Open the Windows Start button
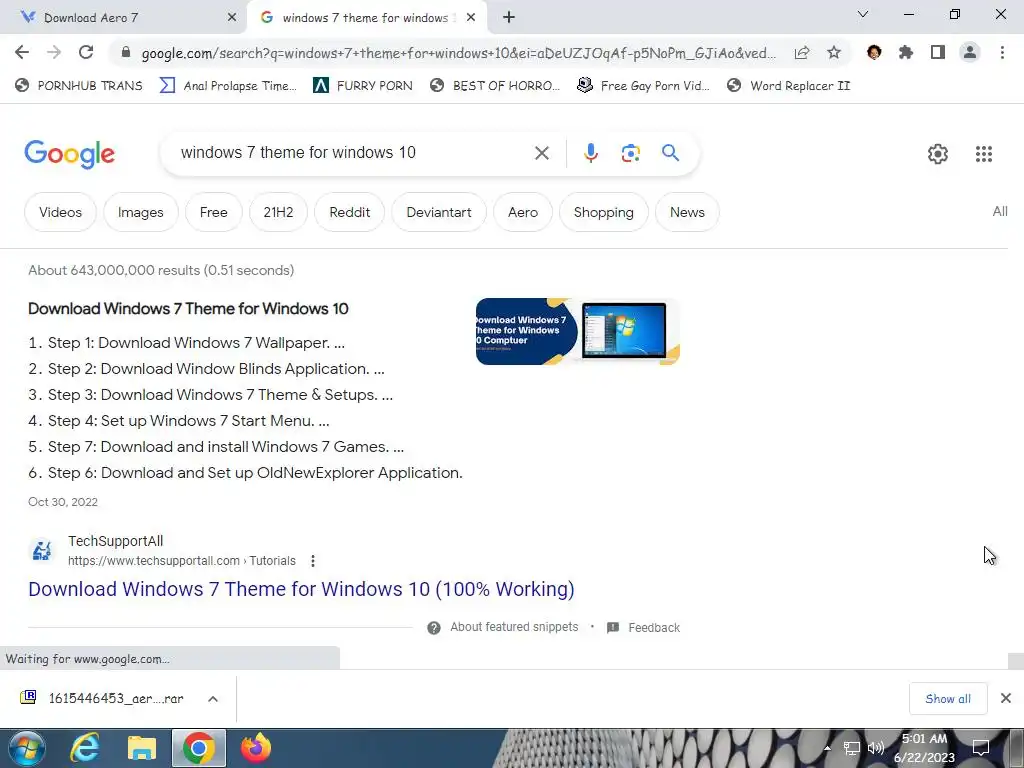 (26, 748)
